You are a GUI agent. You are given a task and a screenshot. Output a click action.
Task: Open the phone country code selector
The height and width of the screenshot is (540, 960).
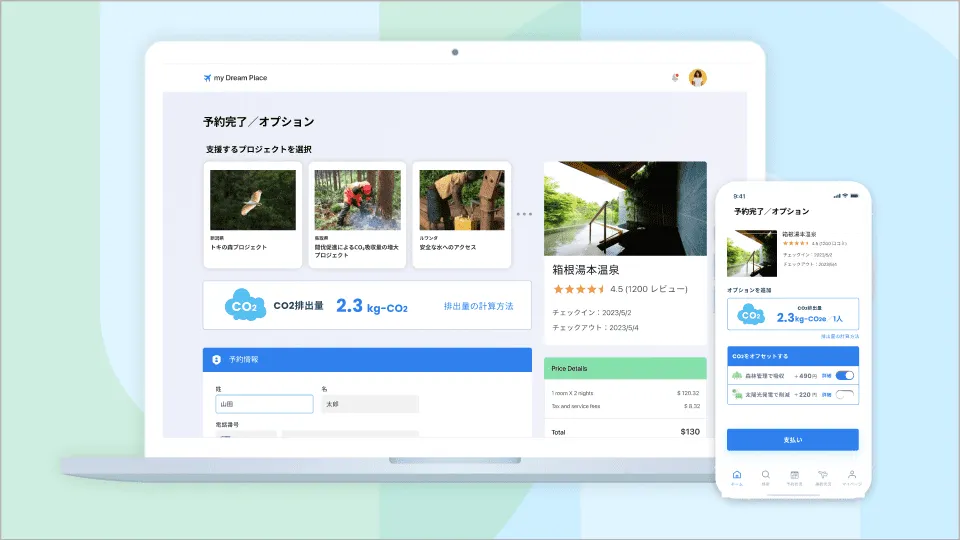[x=245, y=435]
